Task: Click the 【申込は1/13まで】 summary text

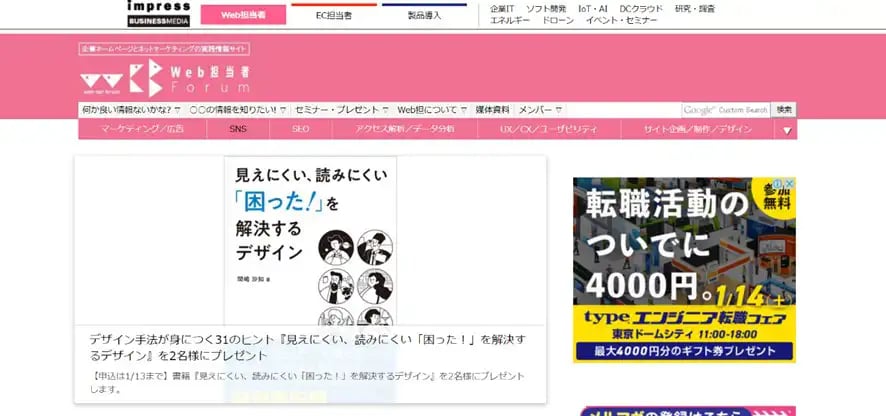Action: point(307,383)
